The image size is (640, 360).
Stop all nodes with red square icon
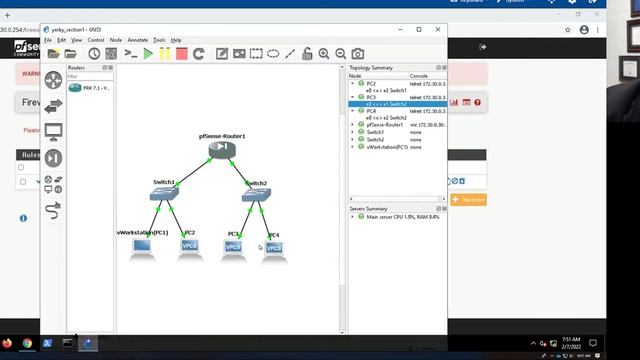182,53
